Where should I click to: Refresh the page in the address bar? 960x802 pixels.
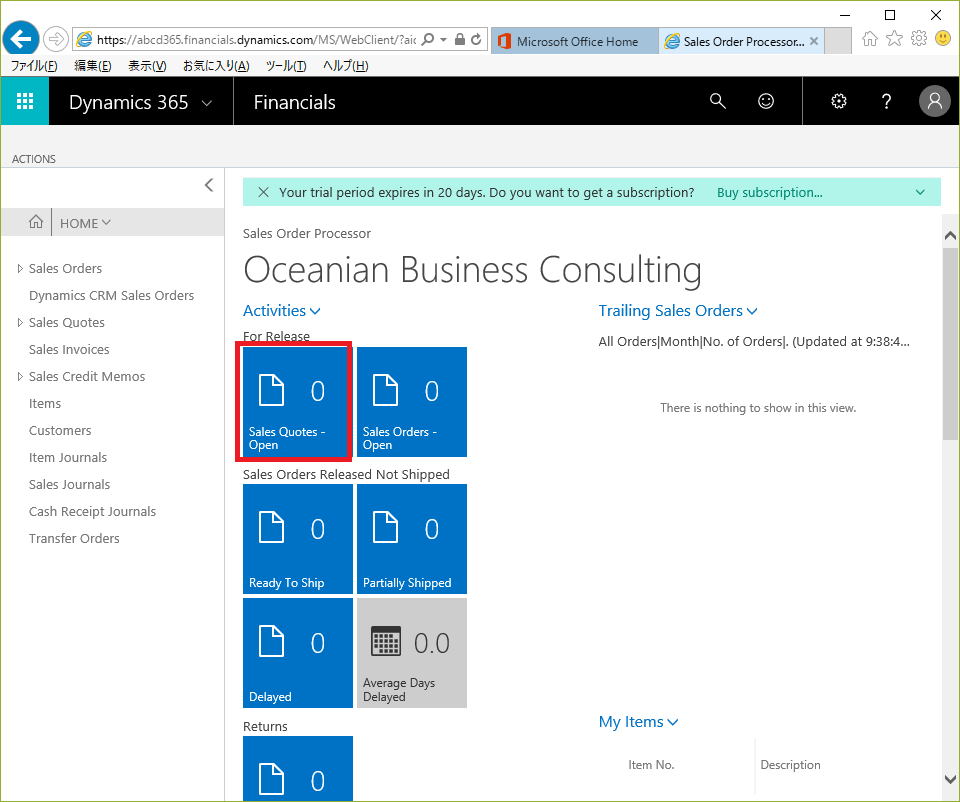pos(476,40)
